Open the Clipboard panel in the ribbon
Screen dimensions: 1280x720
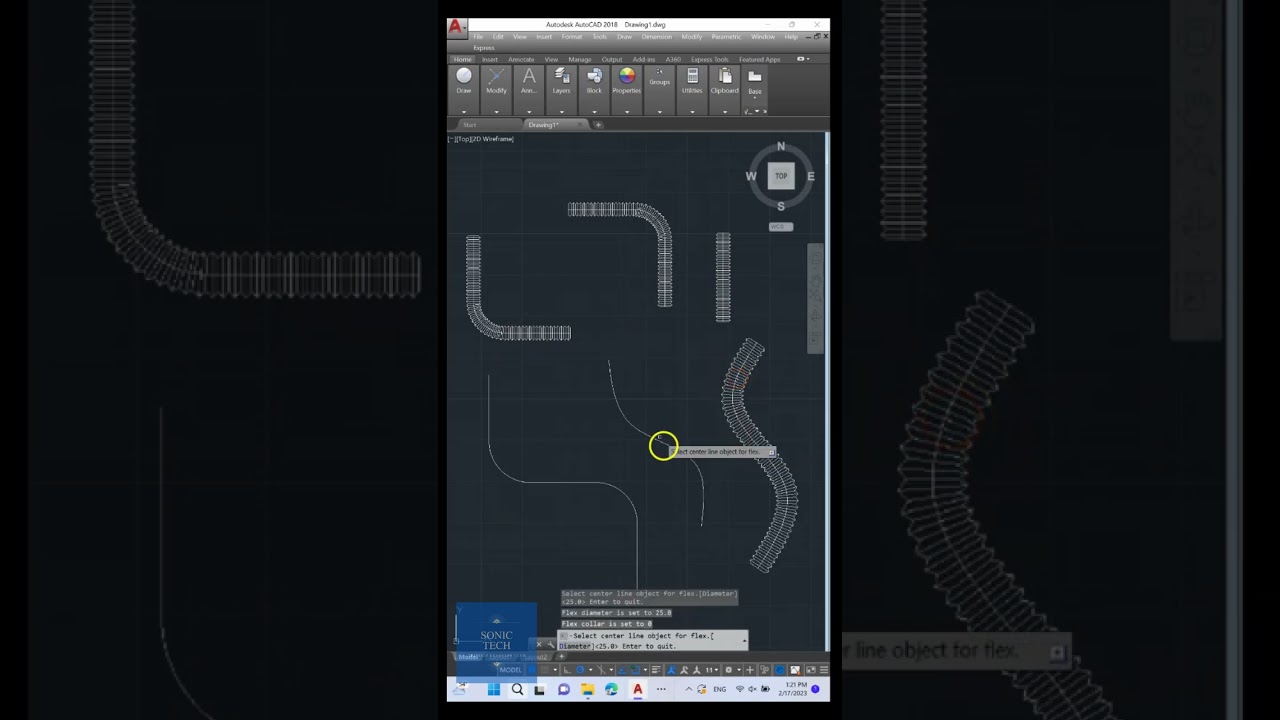pyautogui.click(x=725, y=81)
